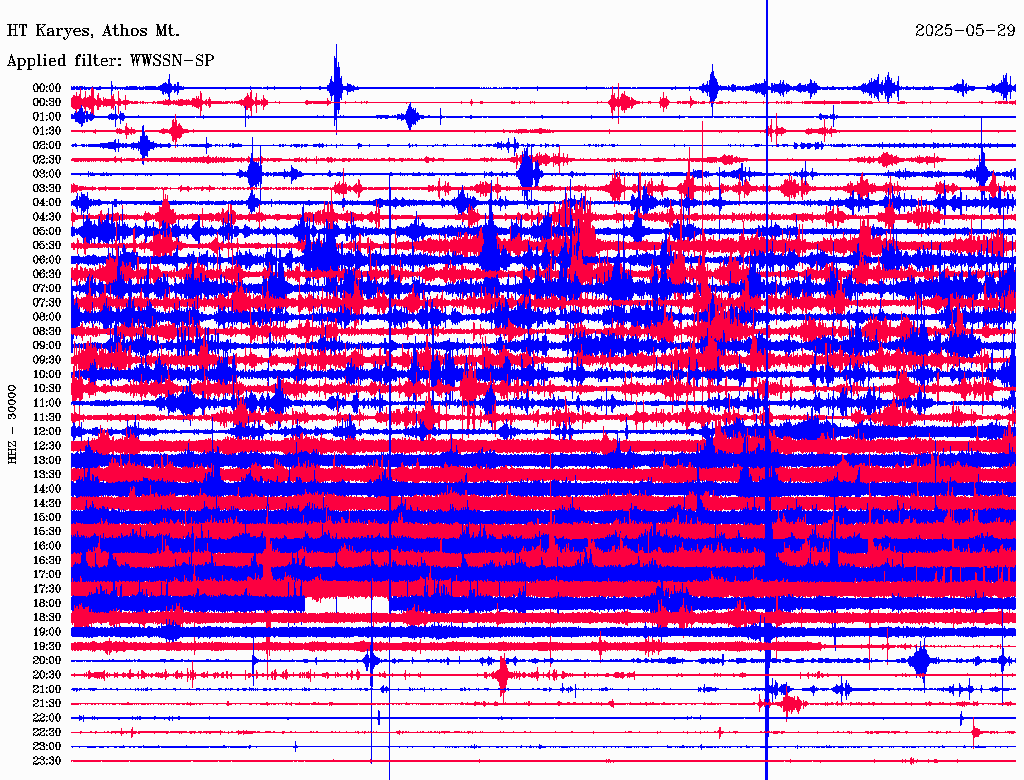Select the 00:30 time label
The width and height of the screenshot is (1024, 780).
coord(47,103)
